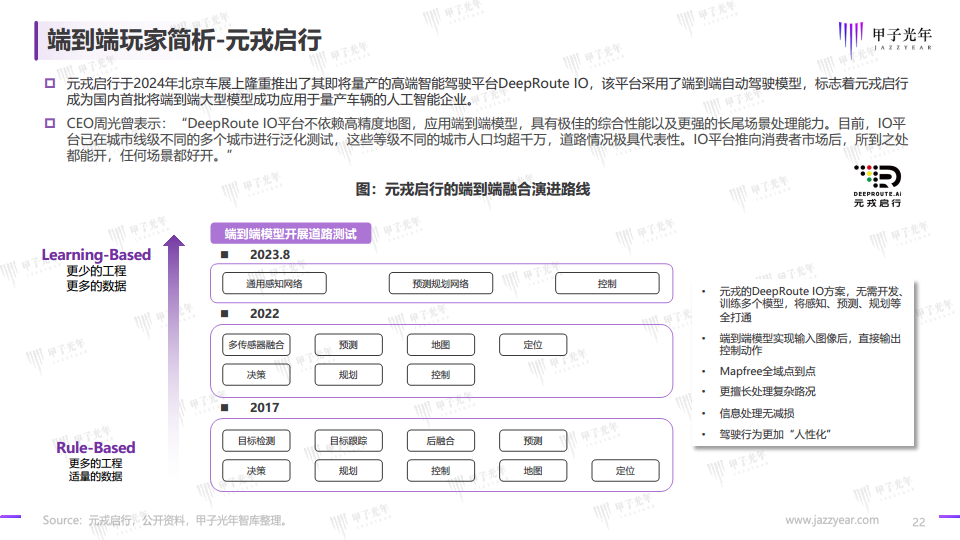
Task: Click the 预测 box under 2017
Action: pos(533,441)
